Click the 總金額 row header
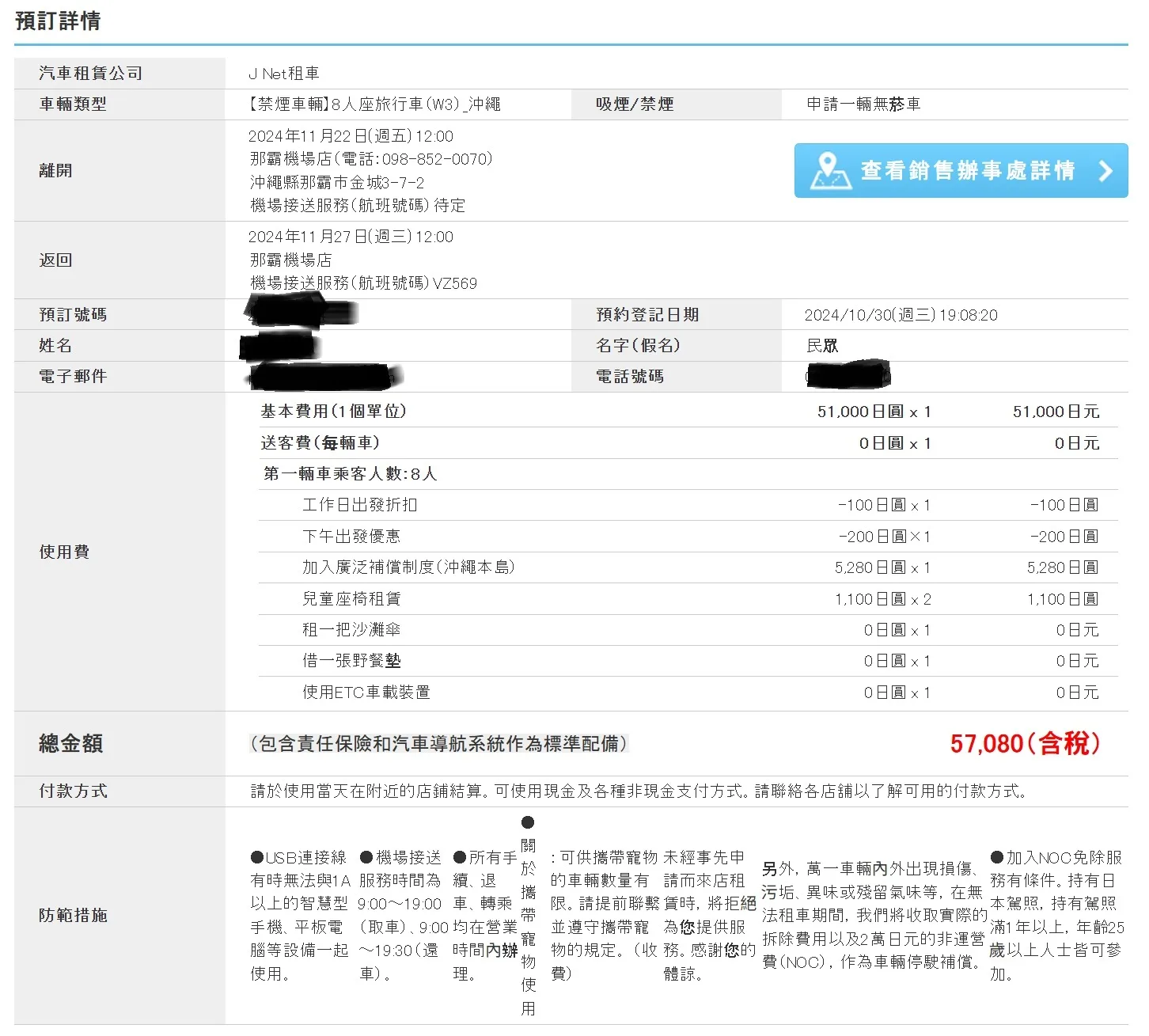This screenshot has width=1149, height=1036. click(x=71, y=744)
